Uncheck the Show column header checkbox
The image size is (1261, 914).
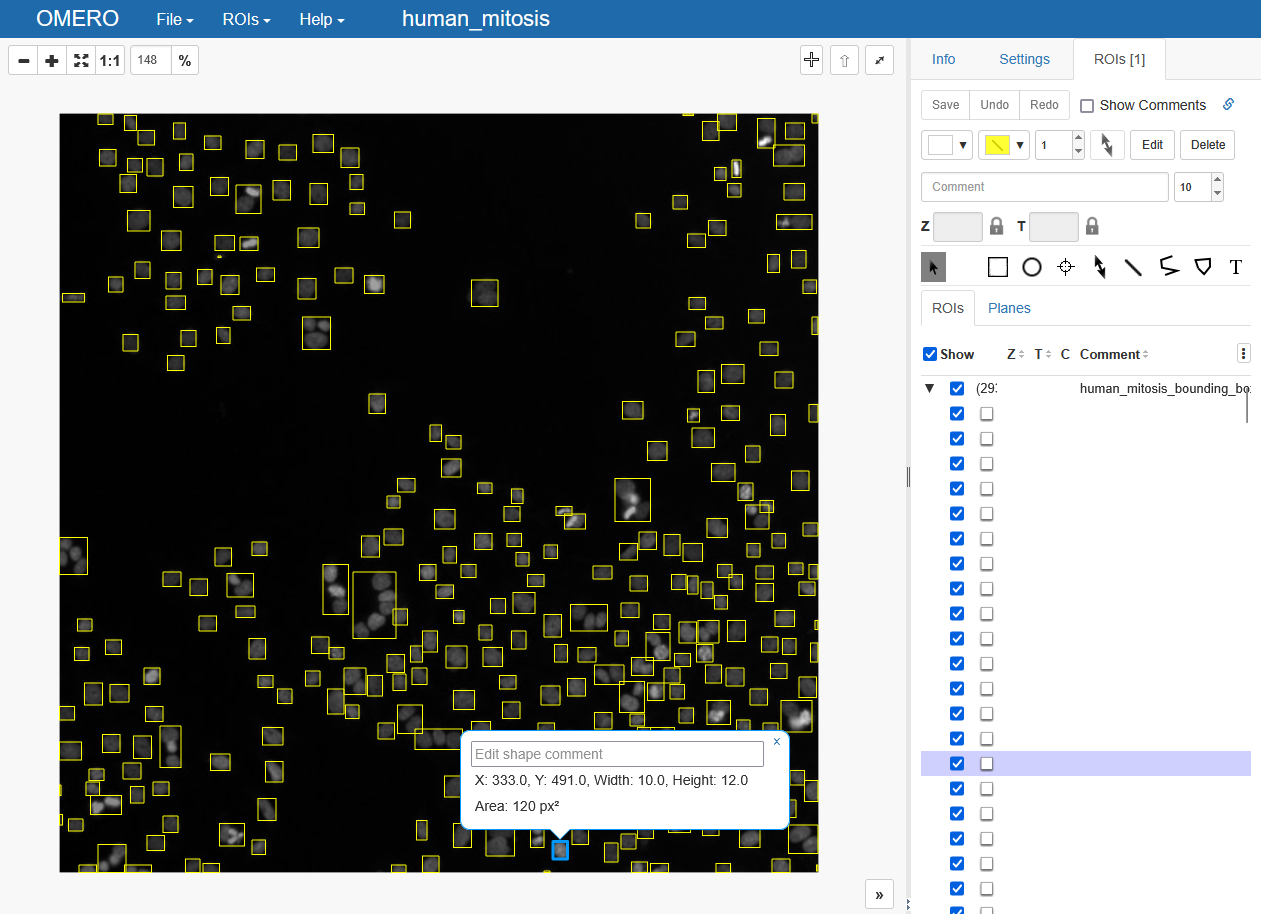click(x=932, y=353)
